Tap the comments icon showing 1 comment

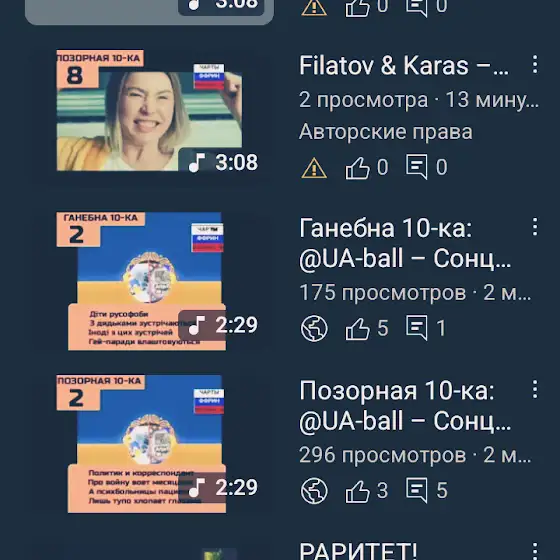(x=416, y=328)
